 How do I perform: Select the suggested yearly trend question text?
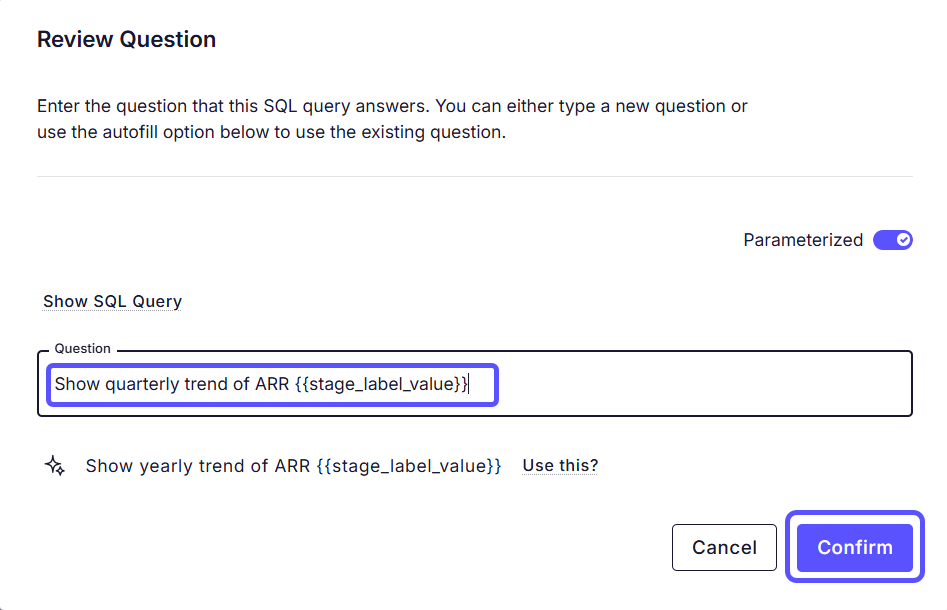[293, 465]
